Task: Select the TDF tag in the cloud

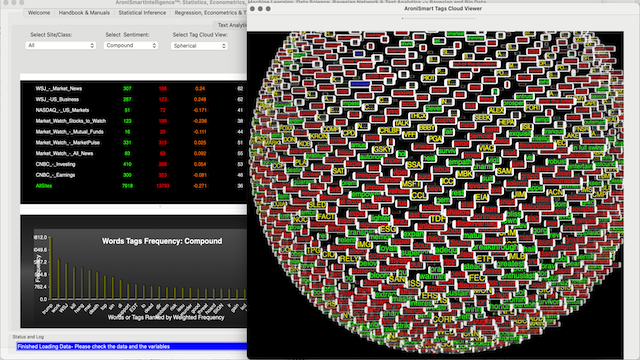Action: (438, 219)
